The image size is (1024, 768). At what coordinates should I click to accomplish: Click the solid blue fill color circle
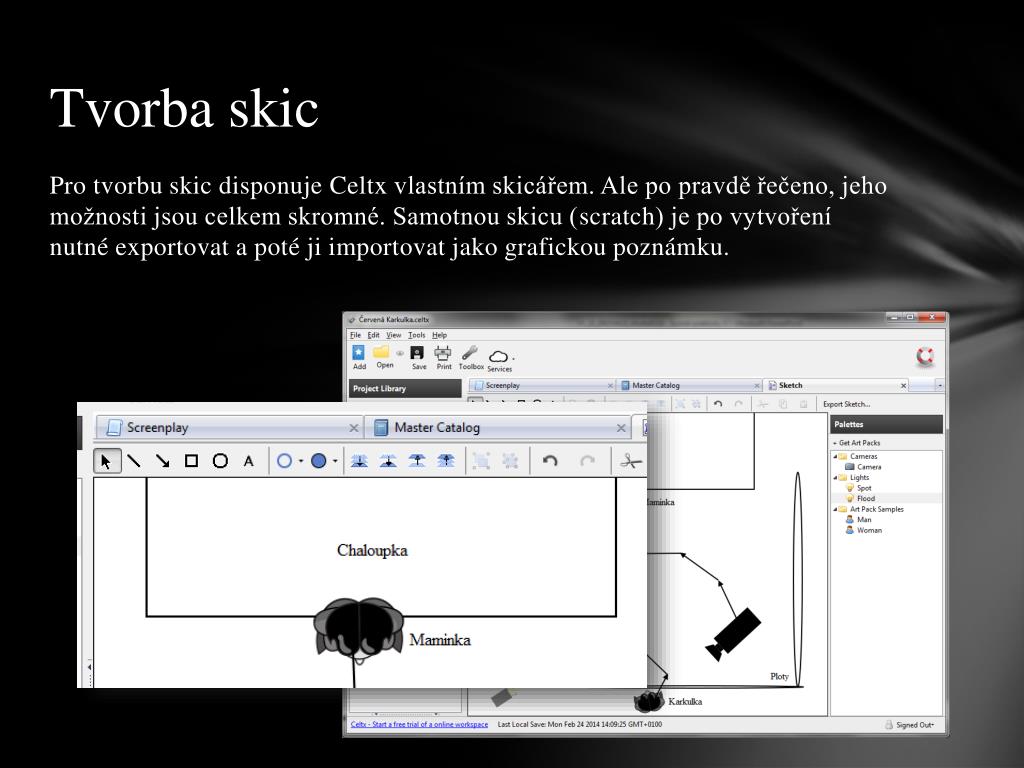coord(319,461)
